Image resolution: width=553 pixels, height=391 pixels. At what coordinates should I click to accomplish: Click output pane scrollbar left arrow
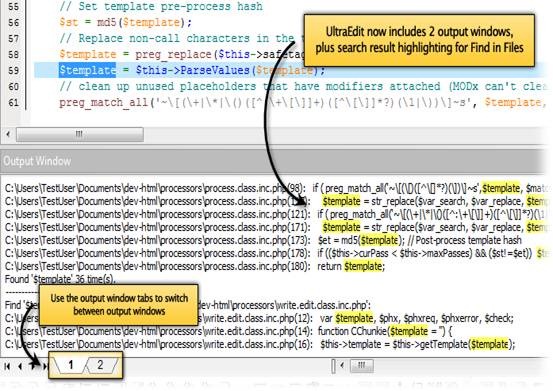(342, 365)
